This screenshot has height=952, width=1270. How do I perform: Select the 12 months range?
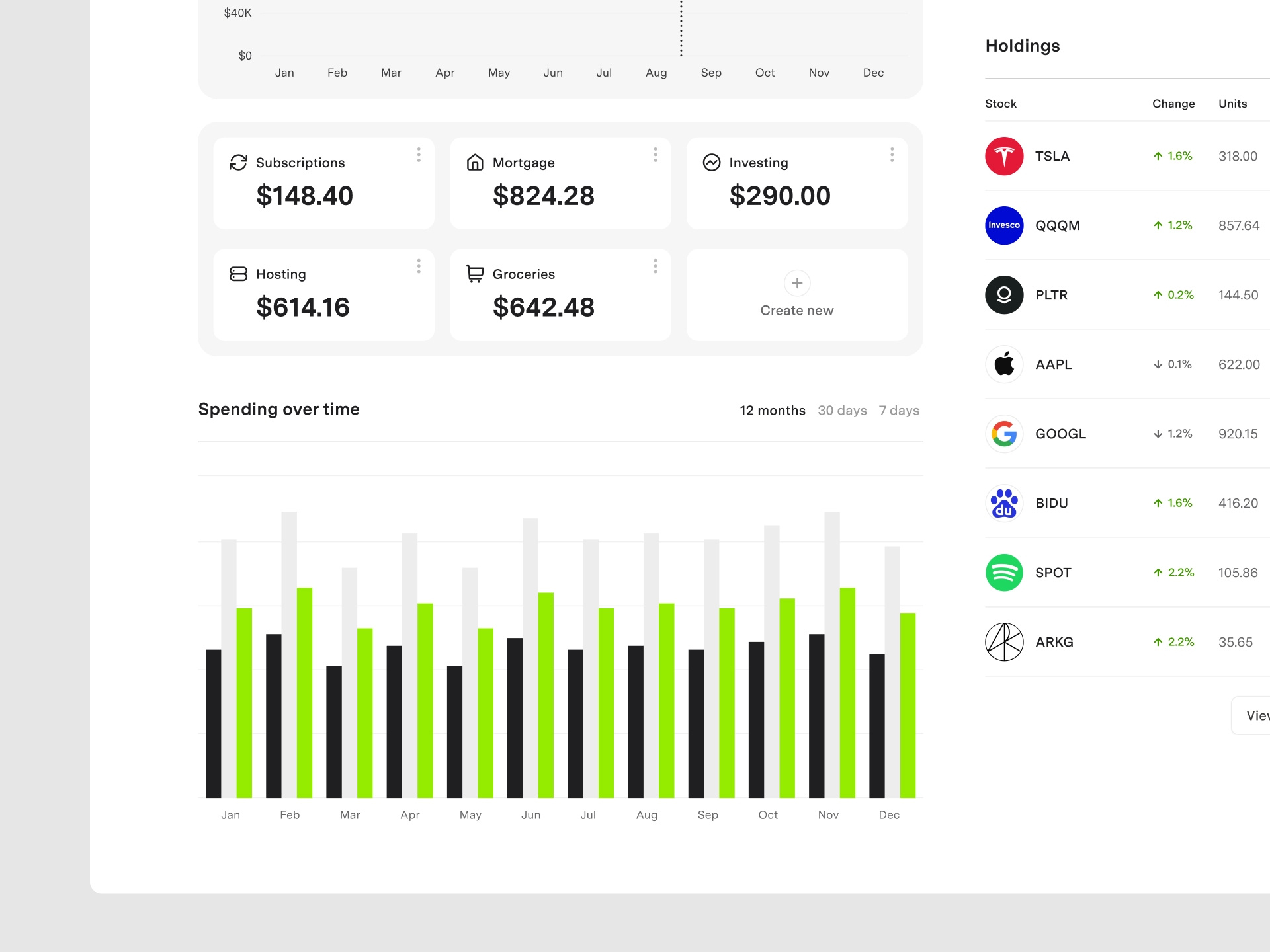click(772, 411)
